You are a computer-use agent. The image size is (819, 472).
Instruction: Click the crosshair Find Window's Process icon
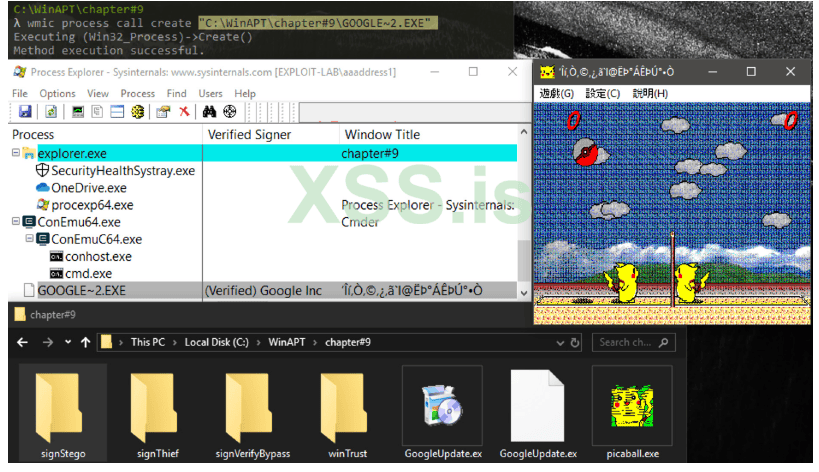coord(229,111)
